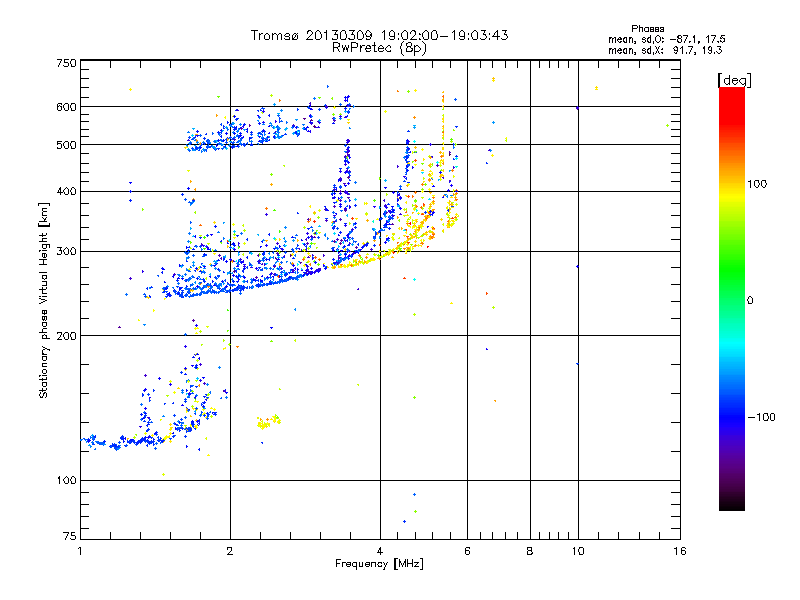Click the x-axis title 'Frequency [MHz]'
This screenshot has height=600, width=800.
coord(379,564)
